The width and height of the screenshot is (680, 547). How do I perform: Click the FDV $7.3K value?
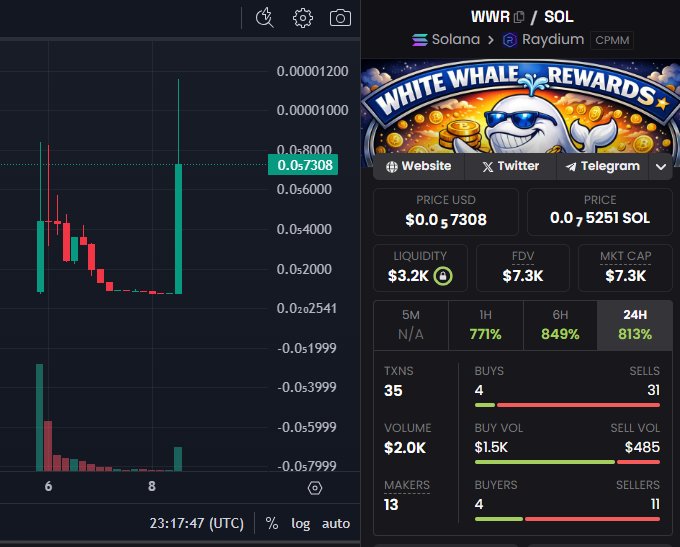click(x=523, y=275)
